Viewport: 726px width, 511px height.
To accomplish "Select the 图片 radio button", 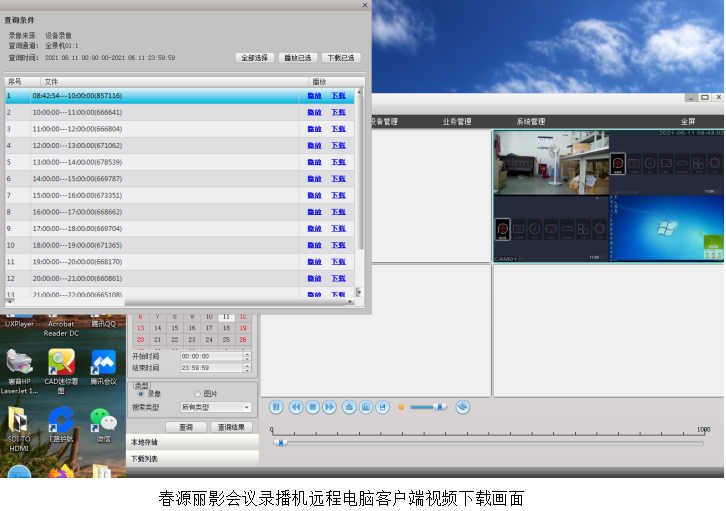I will point(197,394).
